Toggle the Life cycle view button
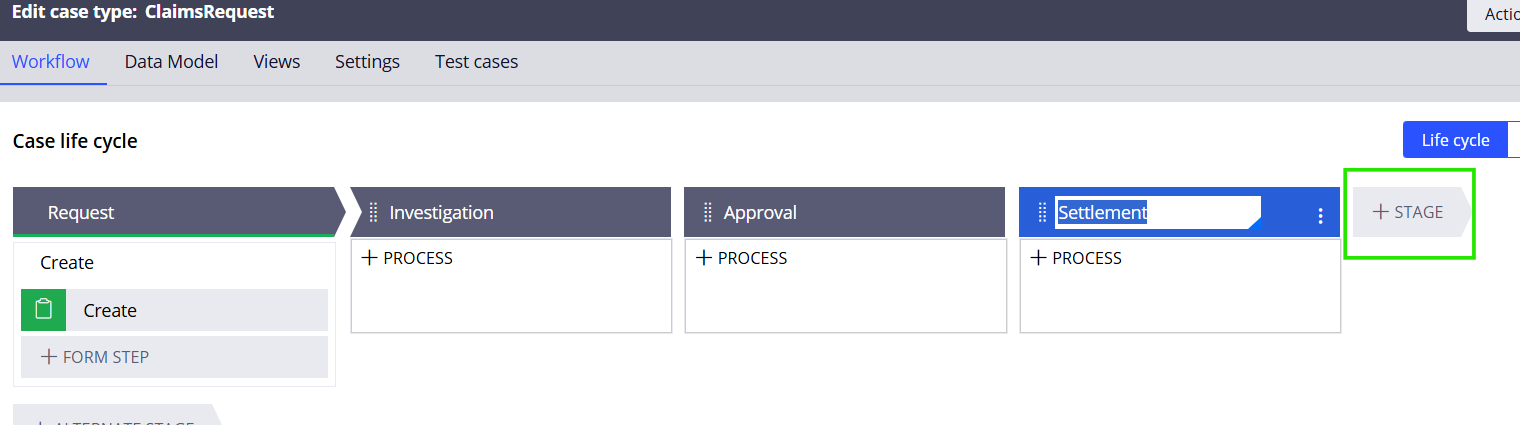 (x=1455, y=140)
